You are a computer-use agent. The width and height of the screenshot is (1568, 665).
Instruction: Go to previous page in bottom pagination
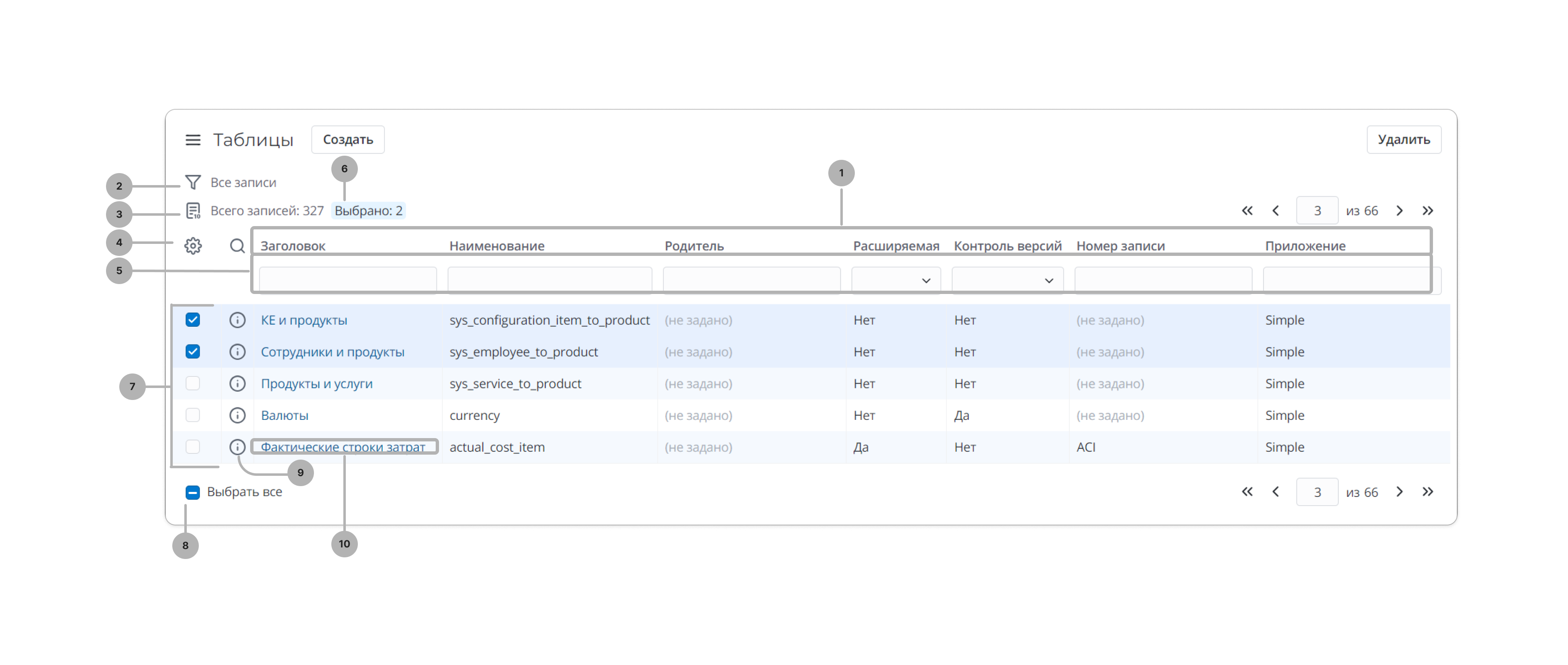(x=1275, y=492)
